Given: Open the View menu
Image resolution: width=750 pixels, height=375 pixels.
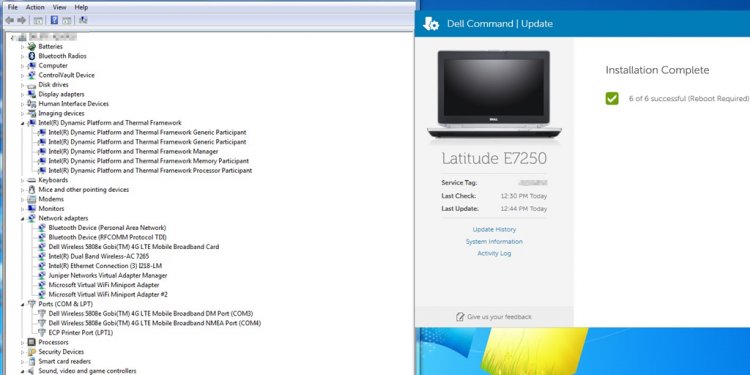Looking at the screenshot, I should pos(59,7).
